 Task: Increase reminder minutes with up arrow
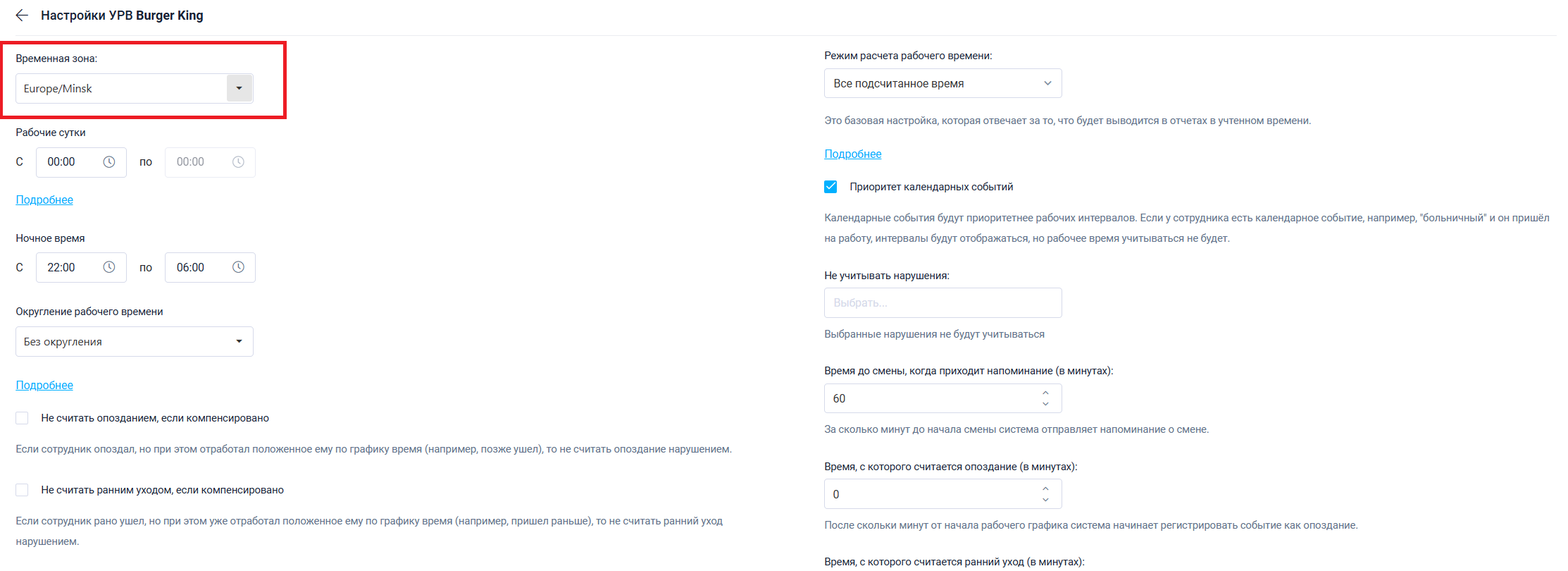(x=1046, y=393)
